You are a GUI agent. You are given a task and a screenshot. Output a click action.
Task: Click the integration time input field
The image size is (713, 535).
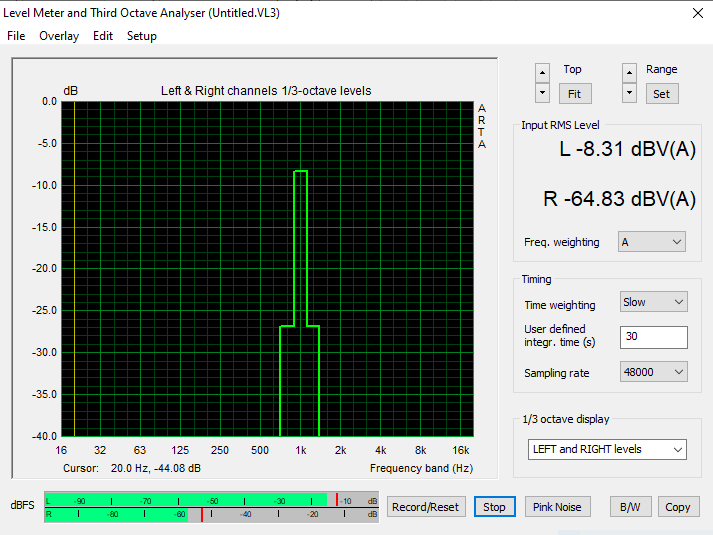(x=653, y=337)
